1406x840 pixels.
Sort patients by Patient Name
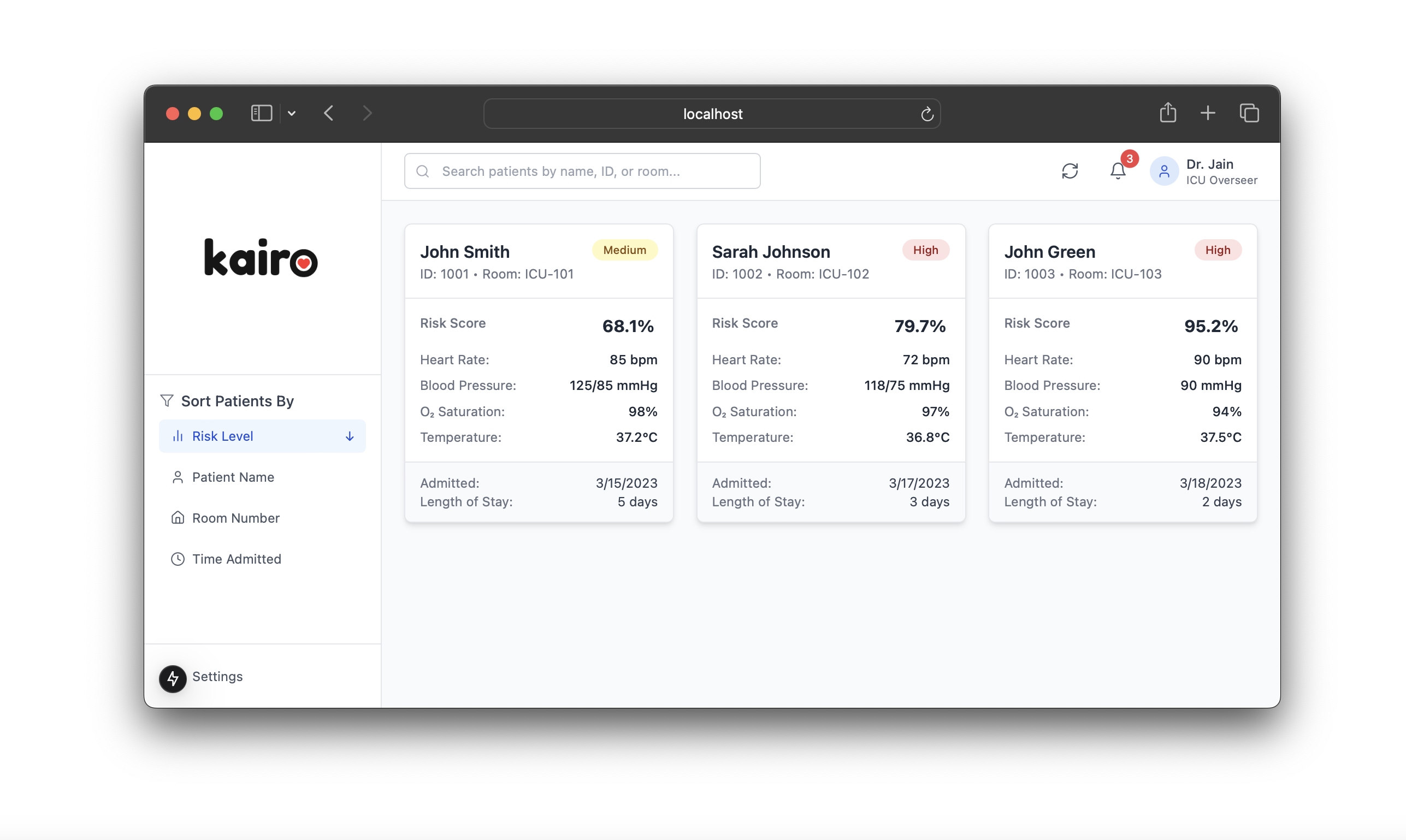pos(233,477)
